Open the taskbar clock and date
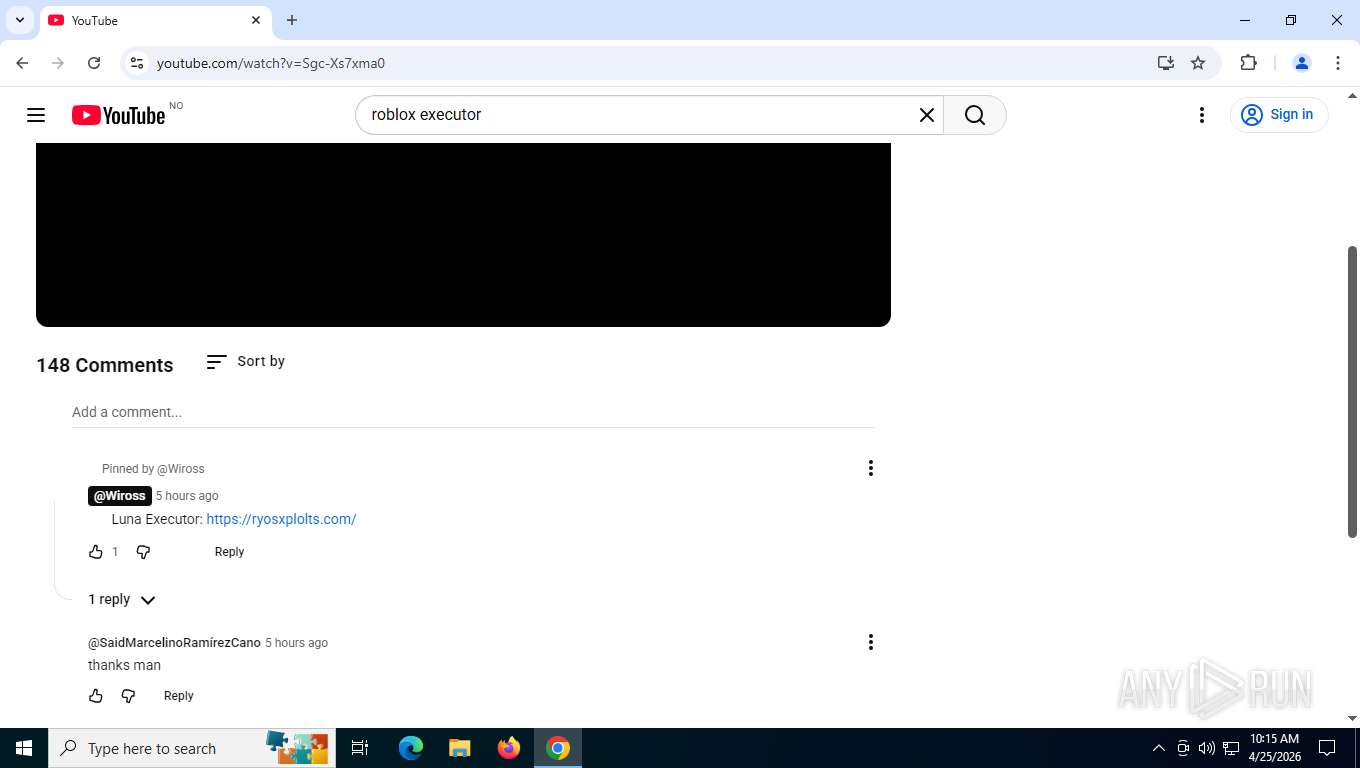Image resolution: width=1360 pixels, height=768 pixels. (x=1274, y=748)
